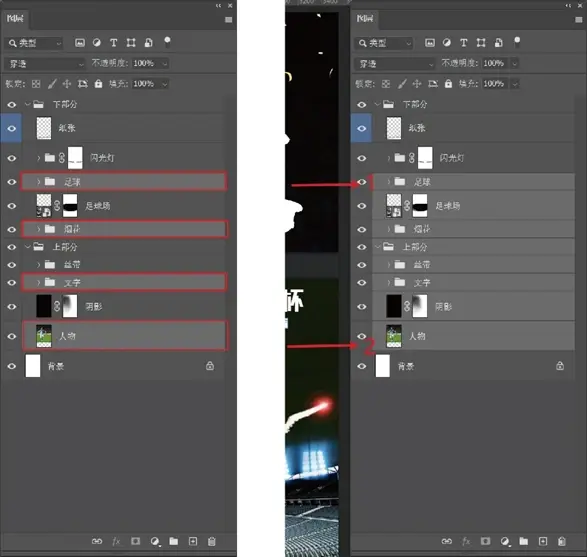Viewport: 587px width, 557px height.
Task: Create new layer icon in right panel
Action: point(543,541)
